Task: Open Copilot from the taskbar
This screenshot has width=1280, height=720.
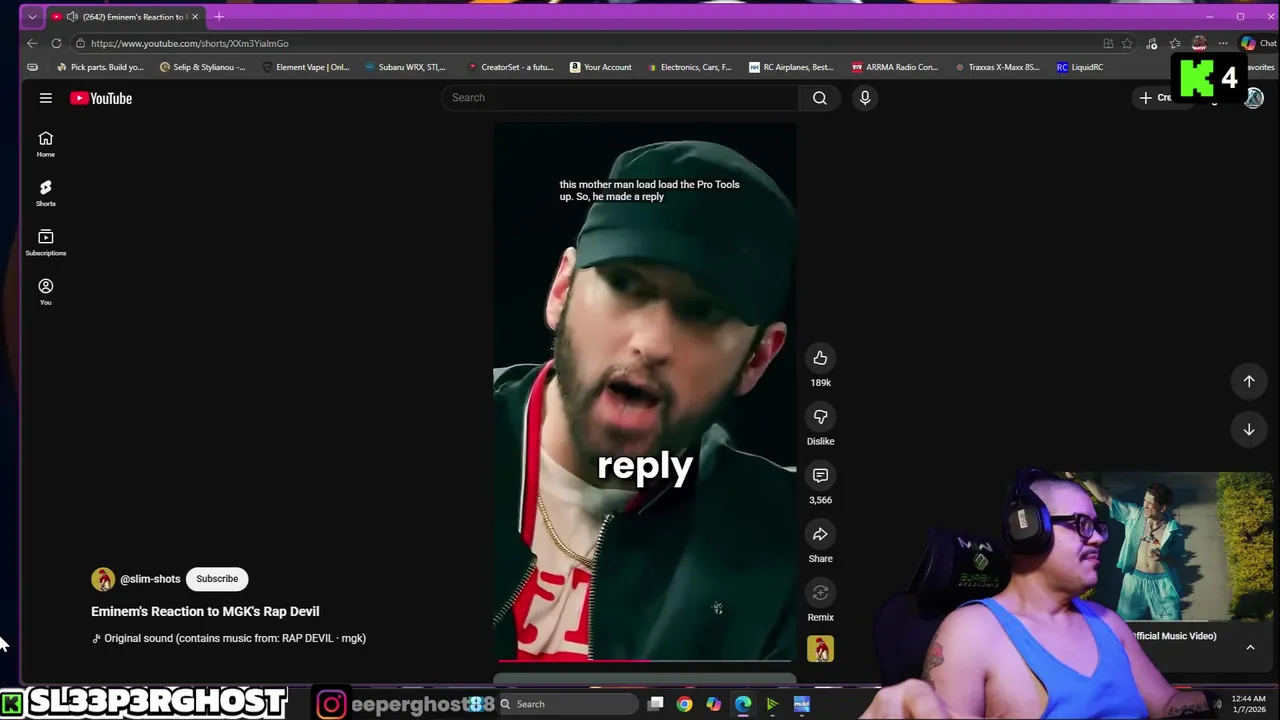Action: pyautogui.click(x=713, y=704)
